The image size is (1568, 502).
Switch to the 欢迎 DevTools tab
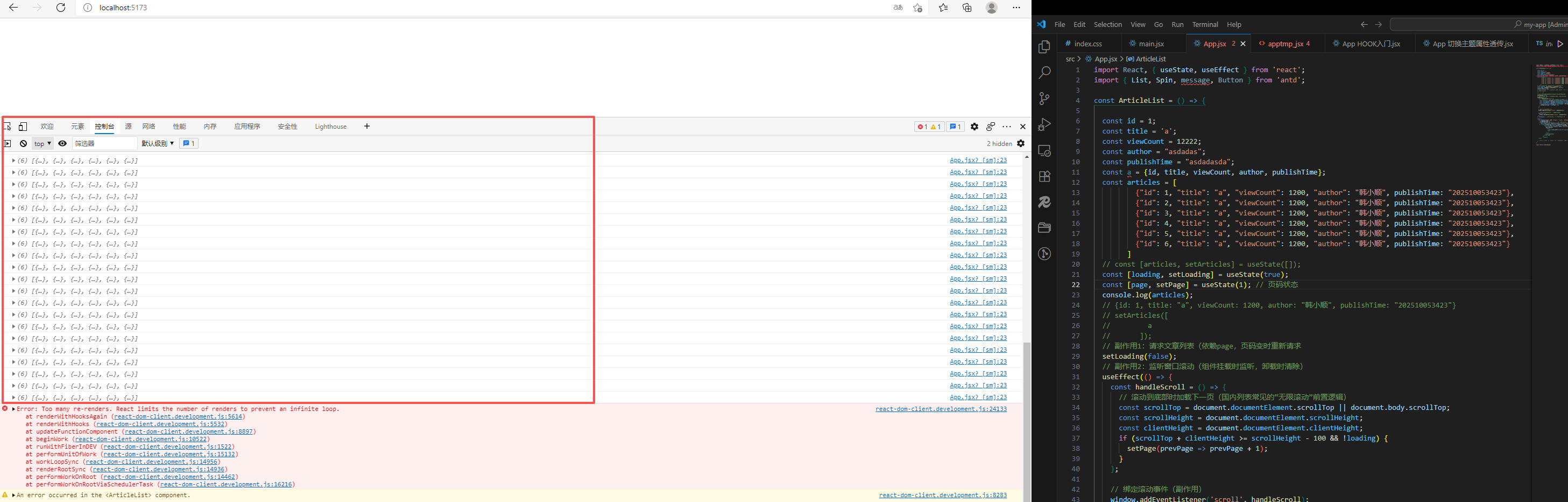(x=47, y=127)
